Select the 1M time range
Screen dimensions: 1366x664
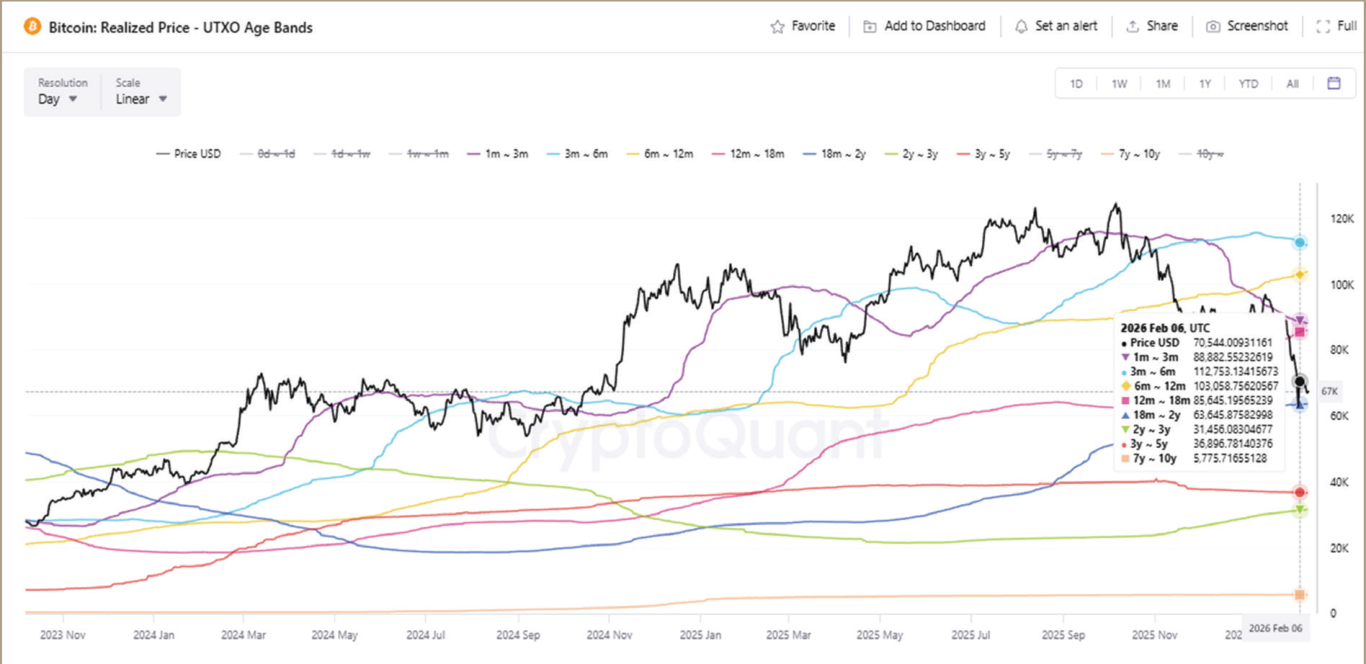pos(1163,84)
